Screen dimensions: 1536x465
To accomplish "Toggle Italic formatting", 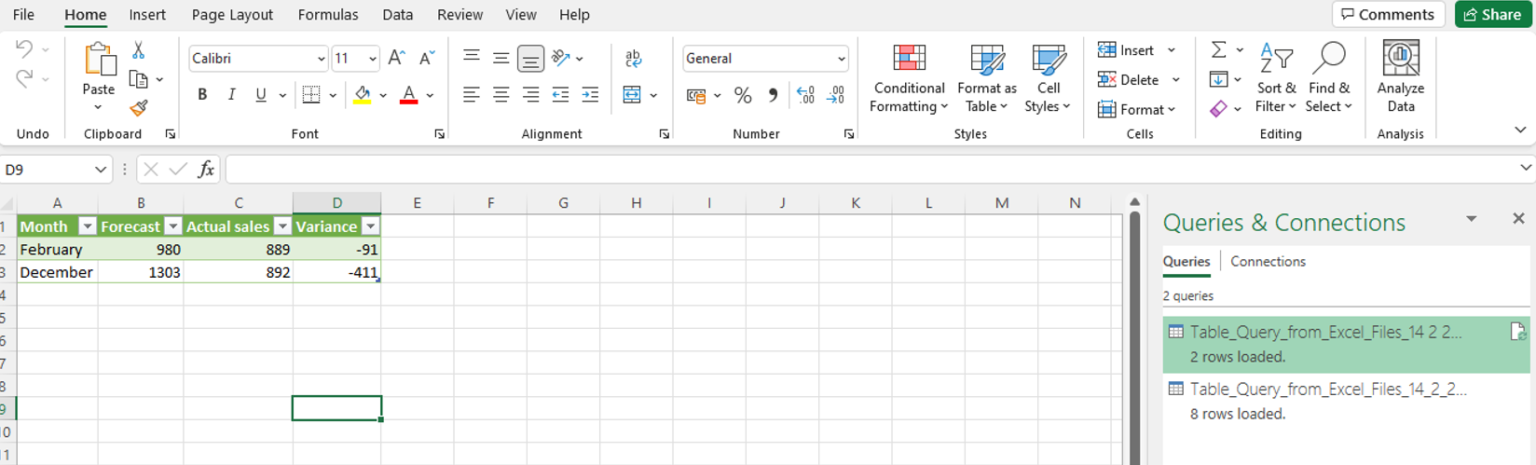I will (x=232, y=95).
